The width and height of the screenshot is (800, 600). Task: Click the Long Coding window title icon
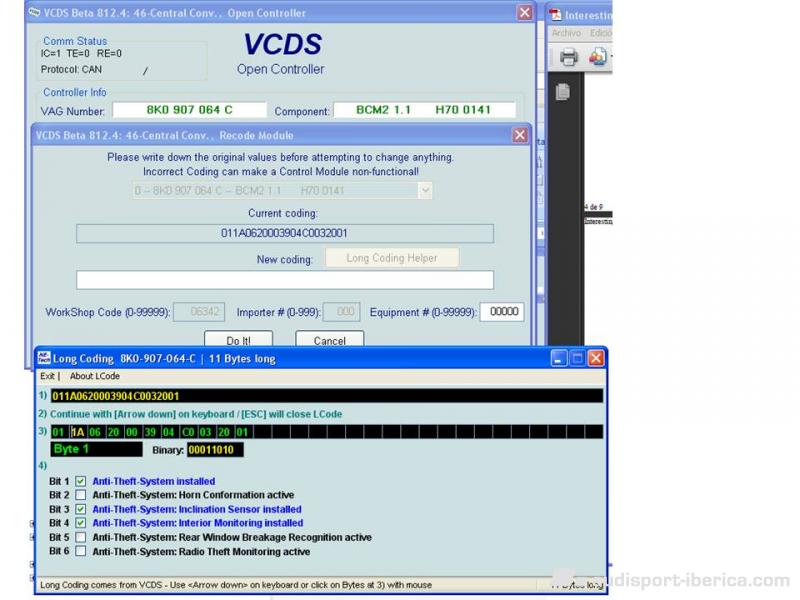(44, 358)
